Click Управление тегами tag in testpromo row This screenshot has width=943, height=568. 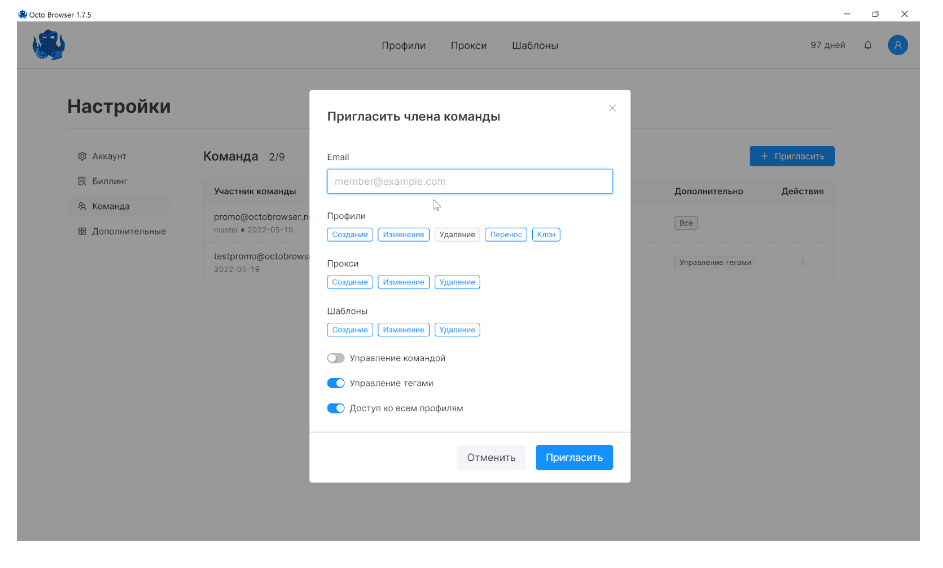pyautogui.click(x=715, y=262)
